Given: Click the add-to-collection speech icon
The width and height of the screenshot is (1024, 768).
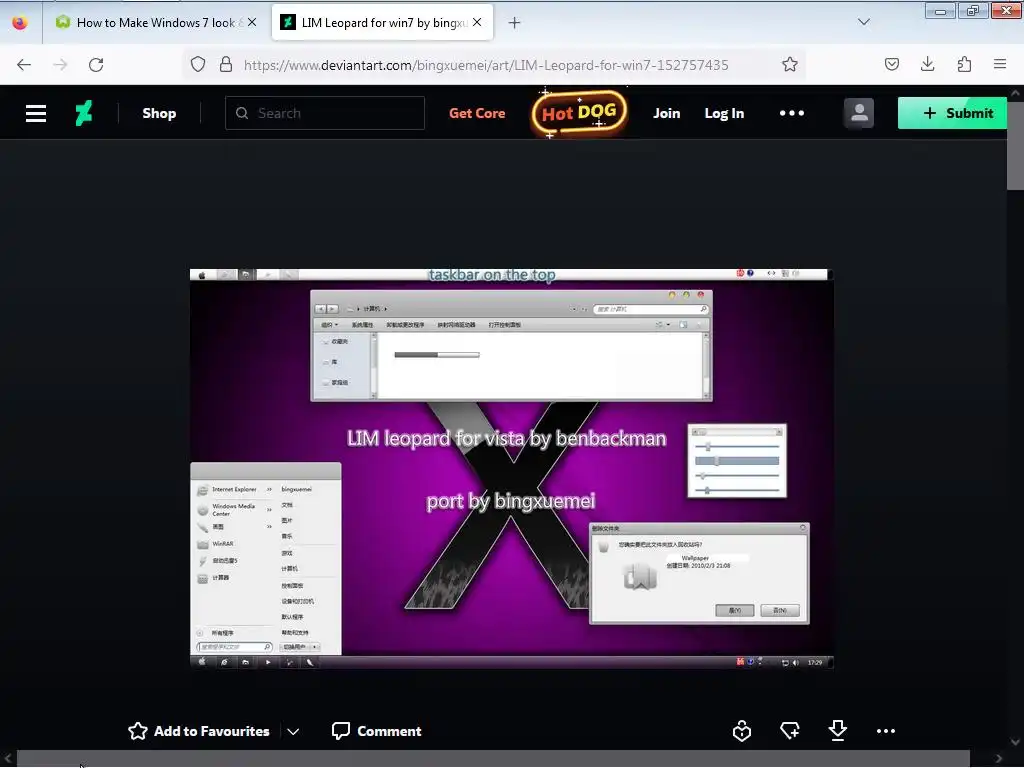Looking at the screenshot, I should coord(790,731).
